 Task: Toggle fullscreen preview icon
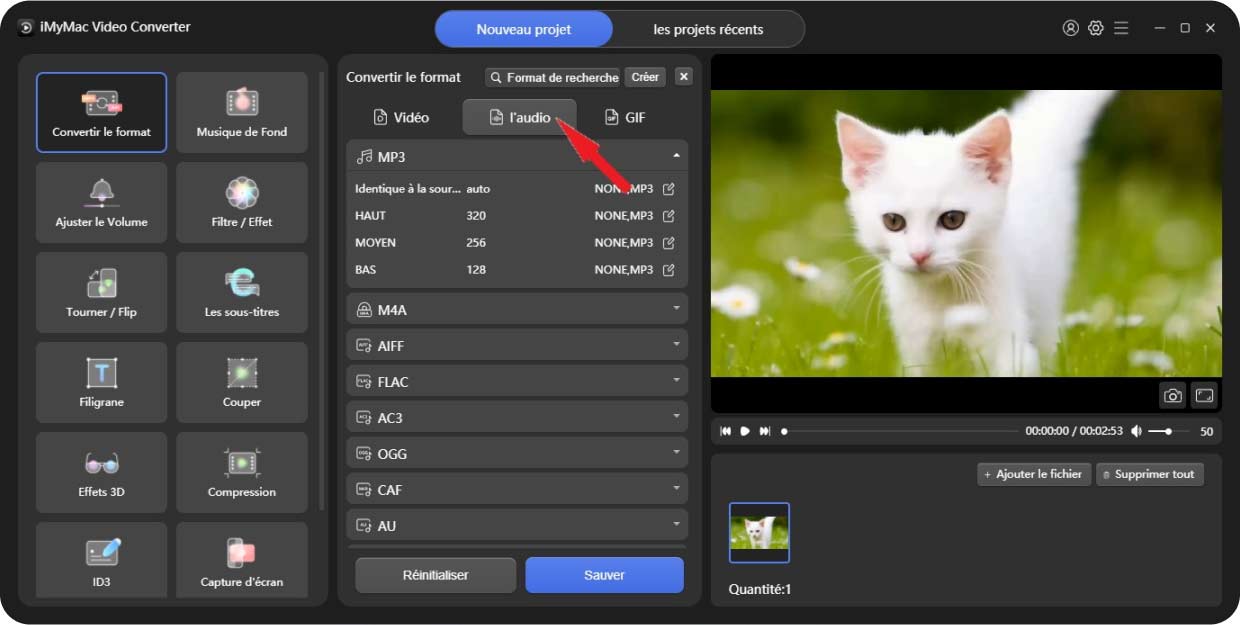pyautogui.click(x=1204, y=395)
